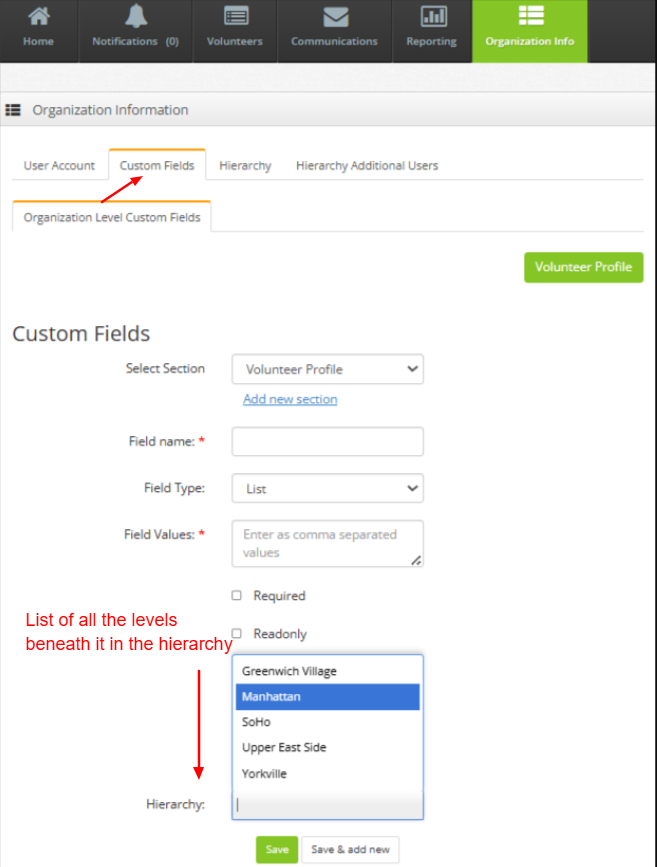Screen dimensions: 657x867
Task: Click the Organization Information list icon
Action: coord(14,110)
